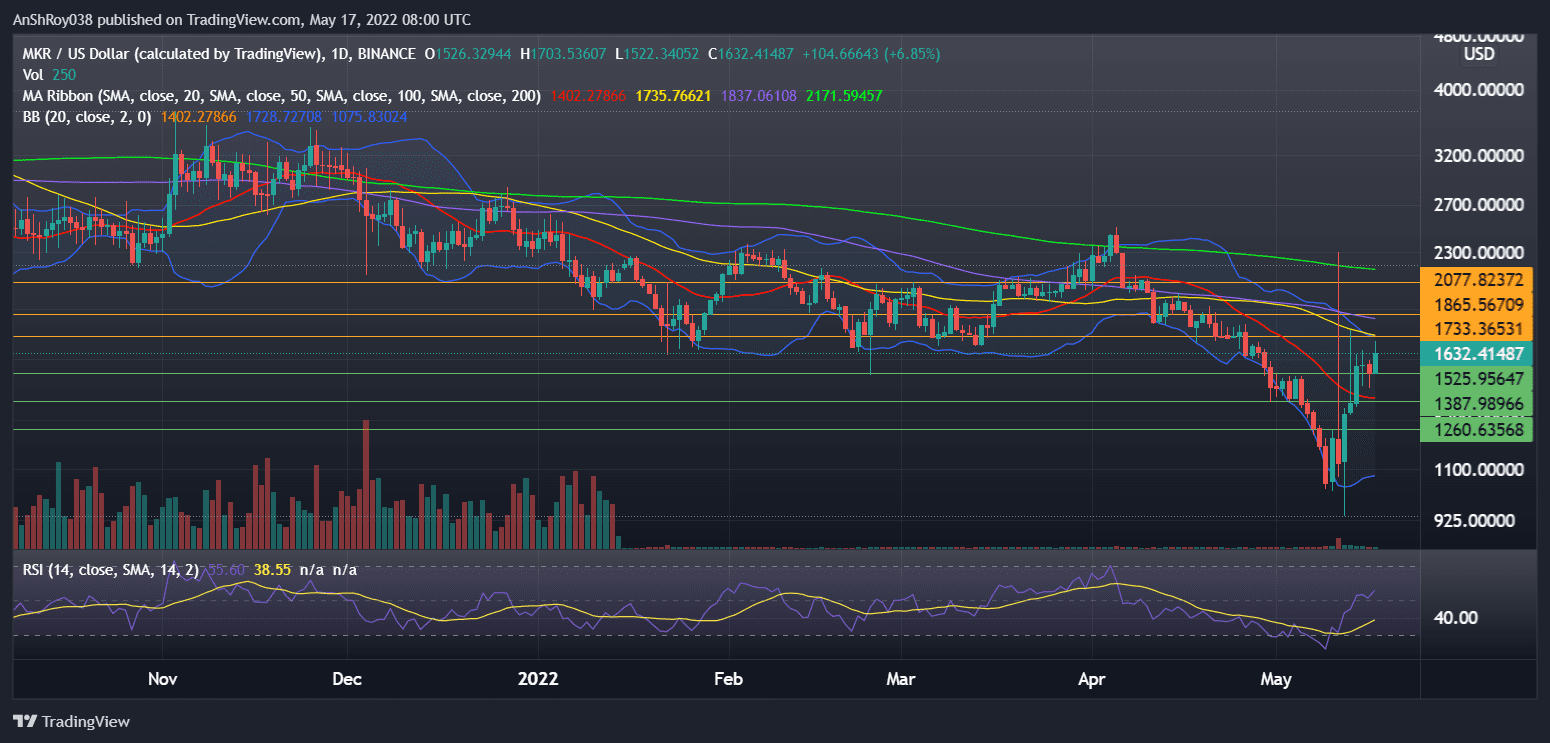
Task: Toggle the green support level 1260.63568
Action: (1477, 429)
